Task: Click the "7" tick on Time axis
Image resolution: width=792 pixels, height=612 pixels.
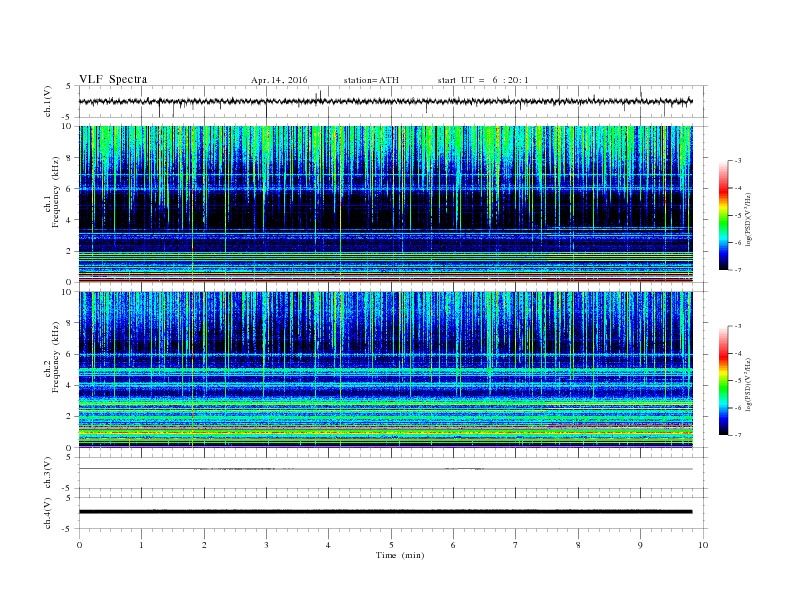Action: tap(516, 545)
